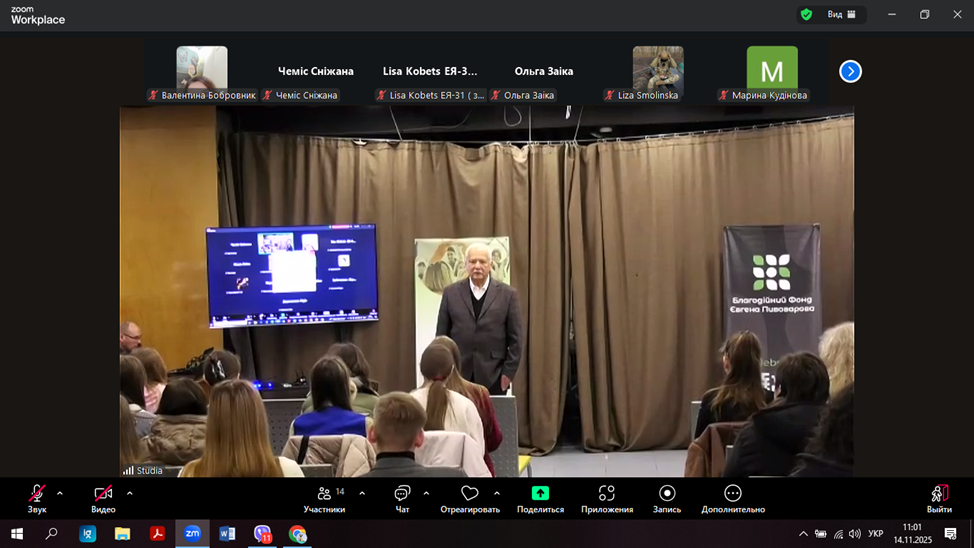Open the Дополнительно more options menu

click(732, 497)
